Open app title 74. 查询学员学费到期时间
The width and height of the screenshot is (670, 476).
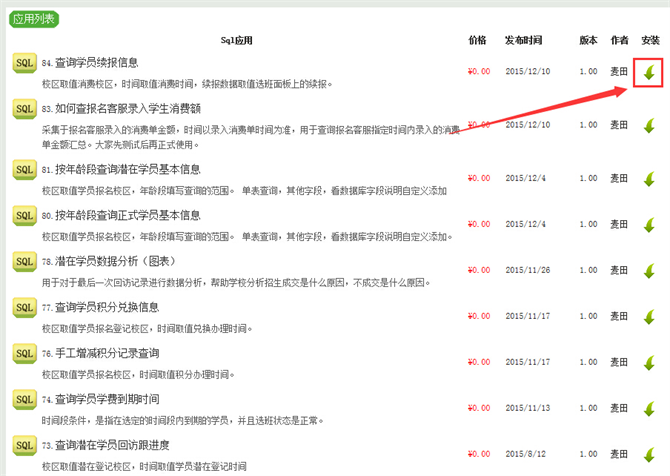pyautogui.click(x=100, y=400)
